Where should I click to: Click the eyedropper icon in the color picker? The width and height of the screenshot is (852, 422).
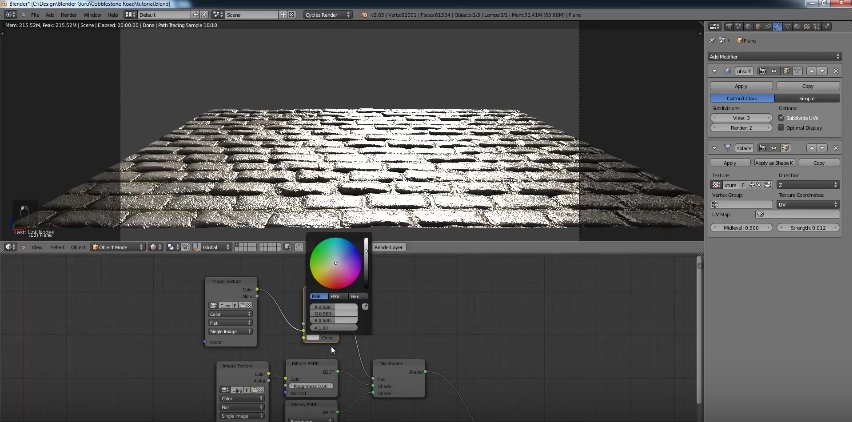[365, 306]
